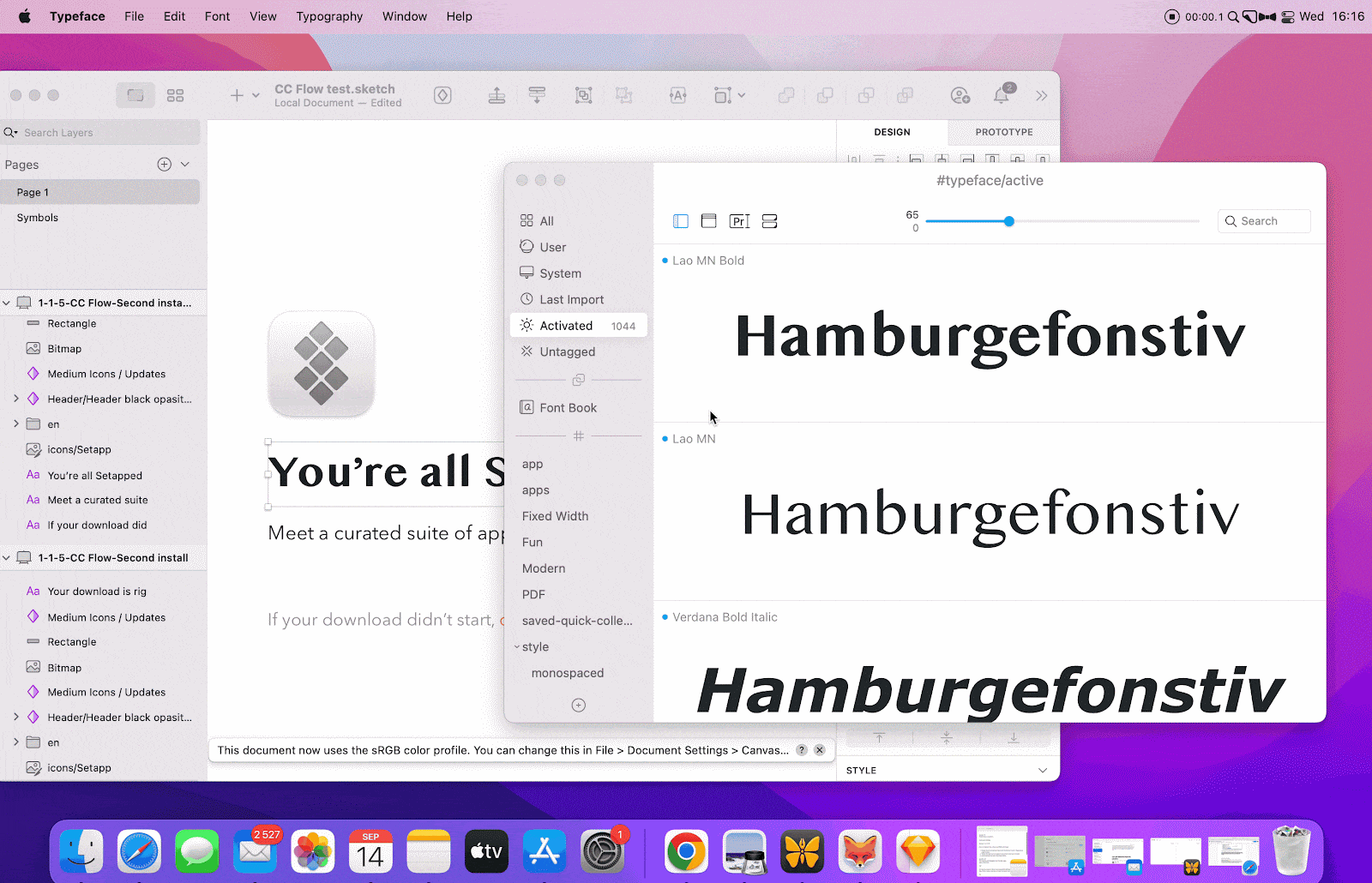
Task: Open the View menu
Action: pyautogui.click(x=263, y=16)
